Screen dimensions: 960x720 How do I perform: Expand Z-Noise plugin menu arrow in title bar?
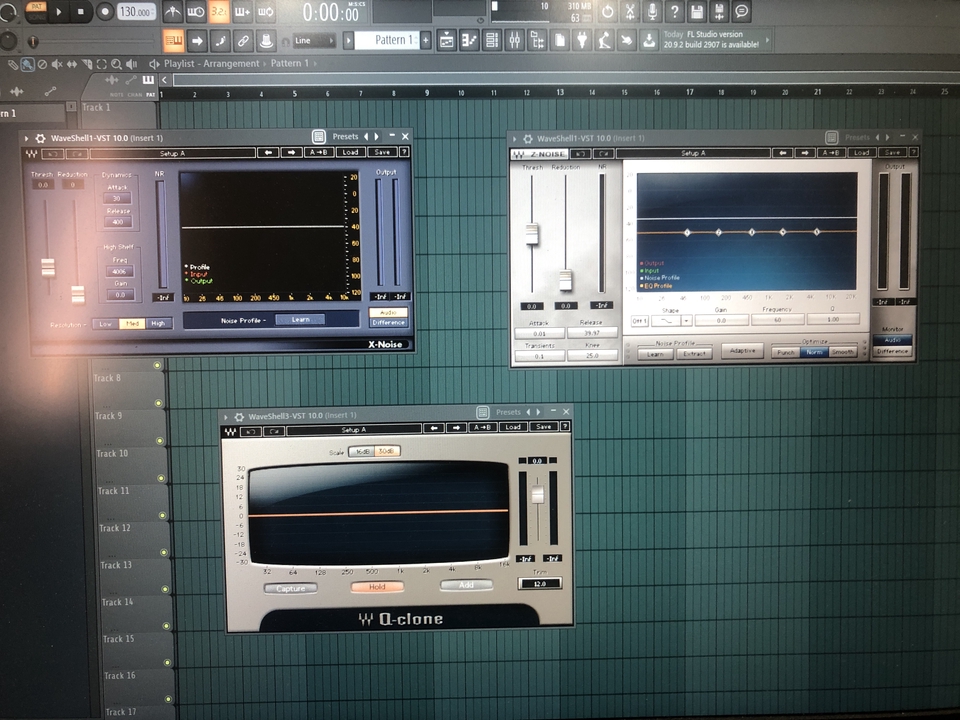coord(515,139)
